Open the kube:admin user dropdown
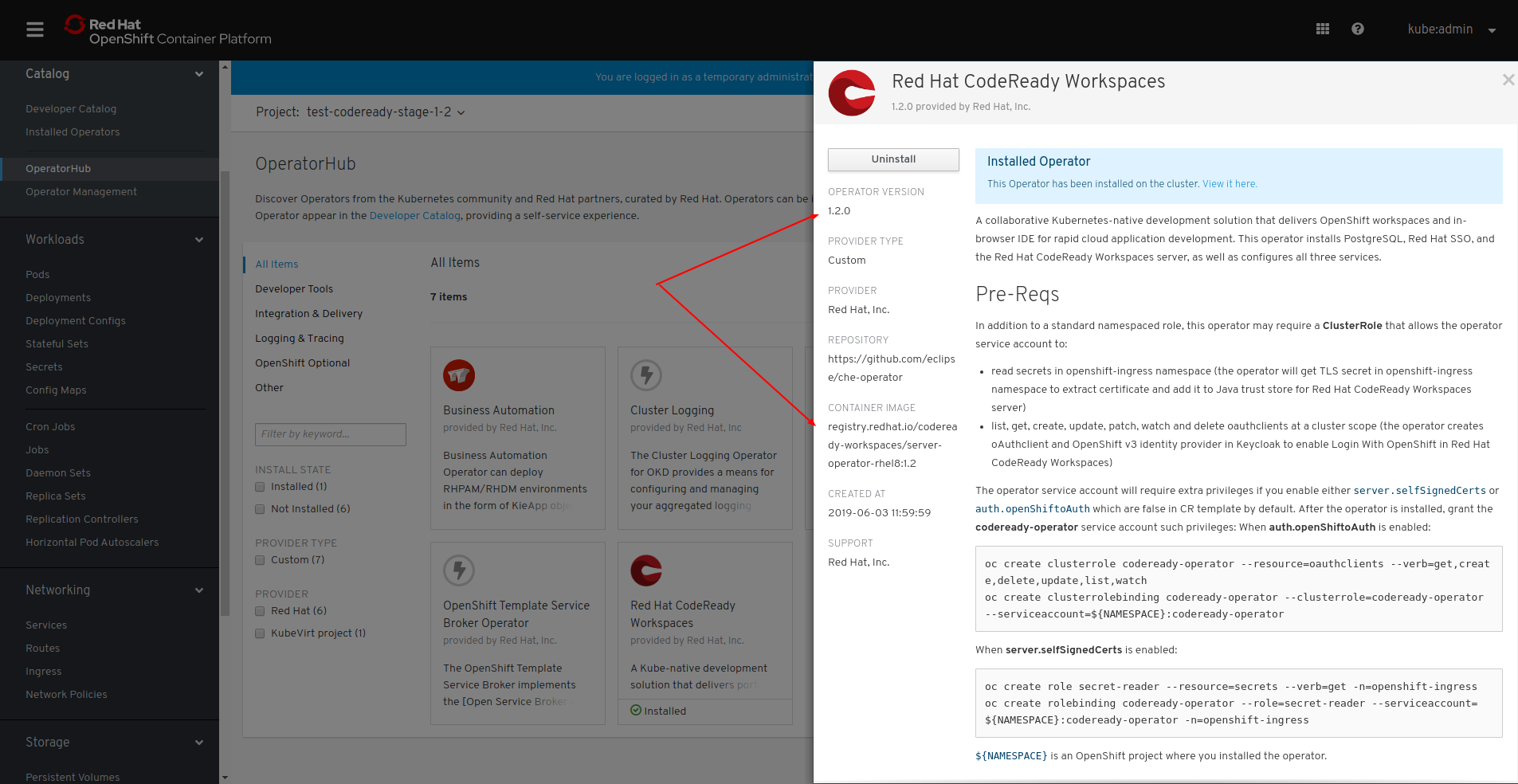The width and height of the screenshot is (1518, 784). click(x=1451, y=29)
